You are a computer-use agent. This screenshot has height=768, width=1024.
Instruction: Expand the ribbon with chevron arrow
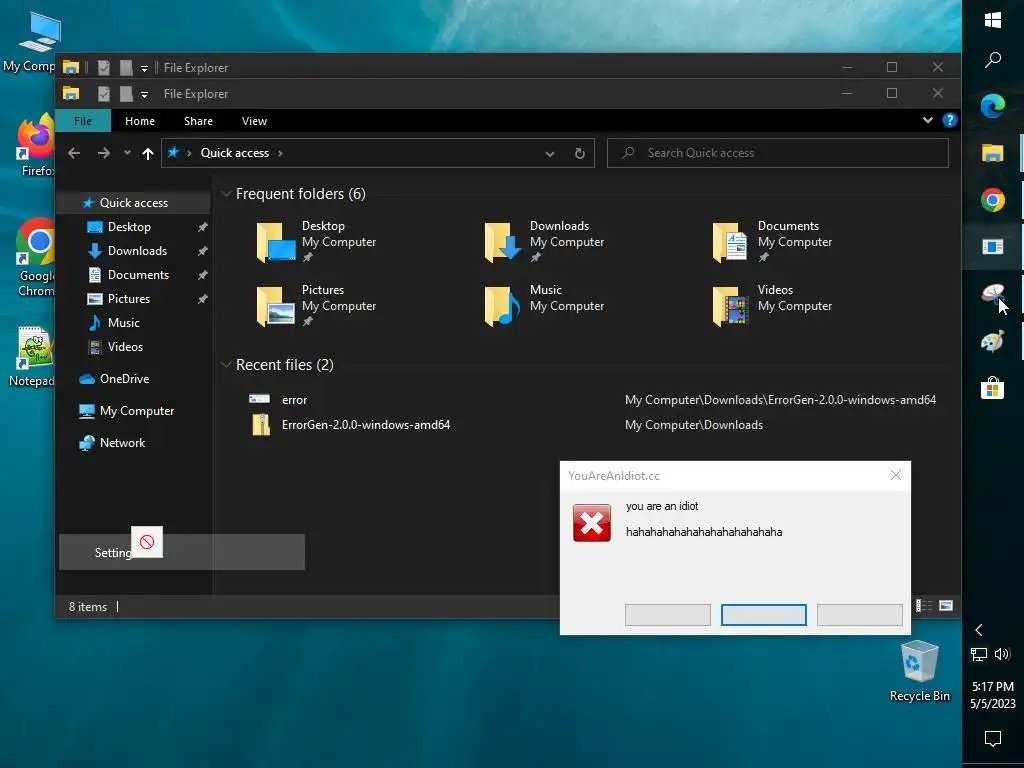click(x=927, y=120)
